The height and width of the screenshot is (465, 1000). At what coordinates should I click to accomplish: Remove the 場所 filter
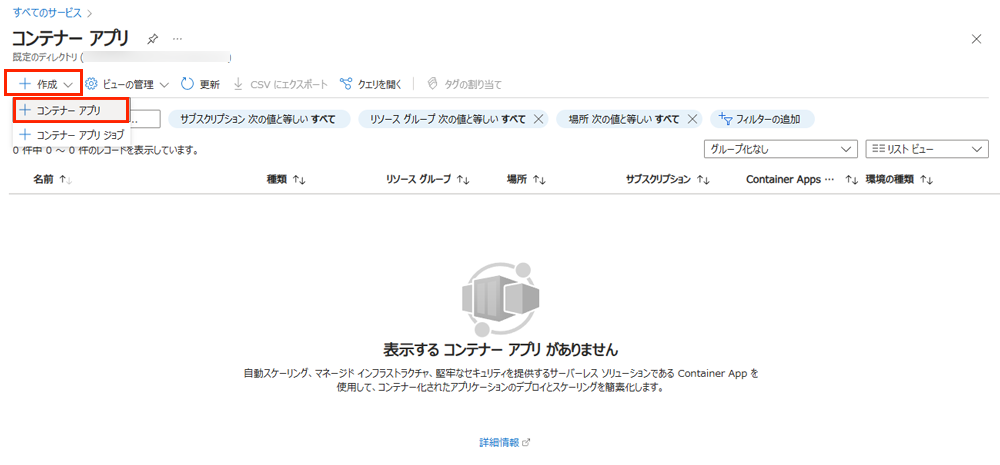tap(692, 119)
